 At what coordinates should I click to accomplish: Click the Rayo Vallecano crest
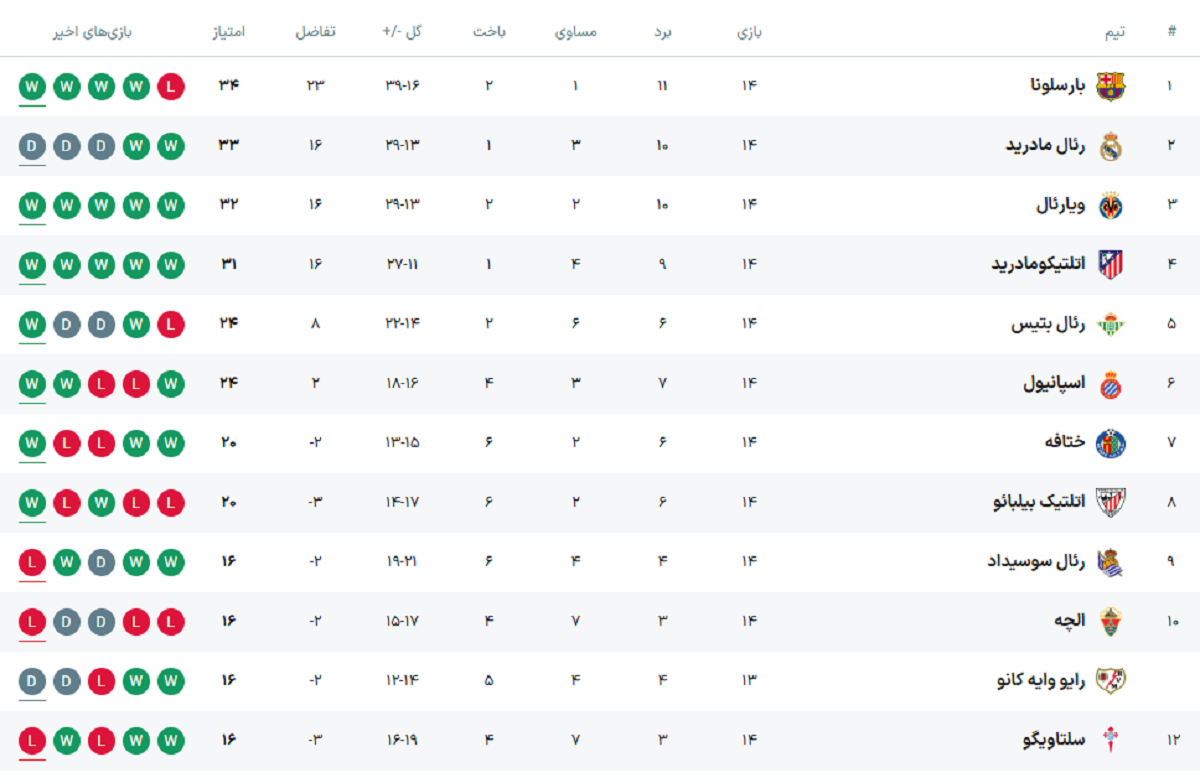(1110, 681)
